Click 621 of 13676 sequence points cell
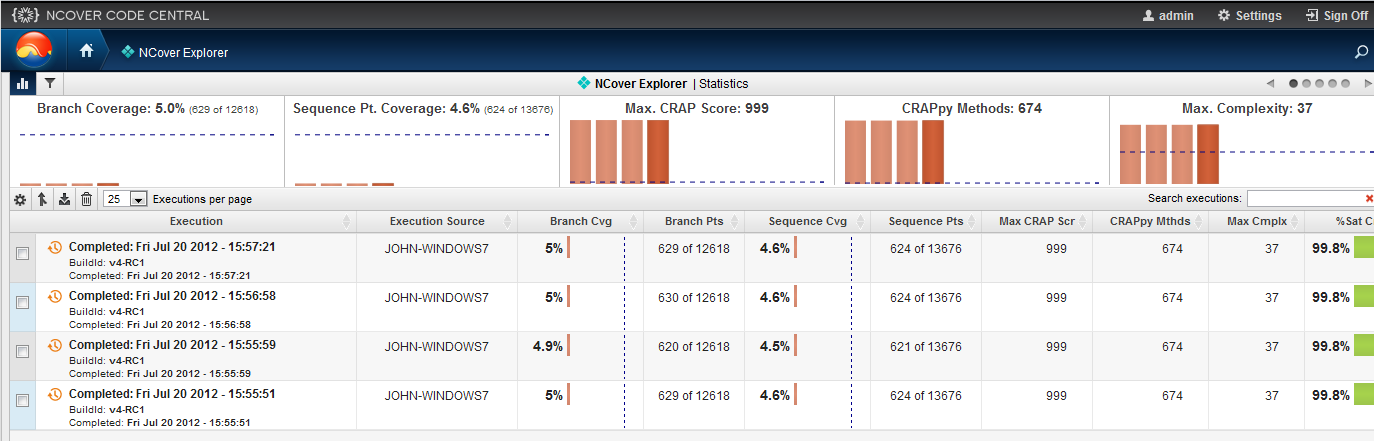Screen dimensions: 1374x441 pyautogui.click(x=926, y=346)
